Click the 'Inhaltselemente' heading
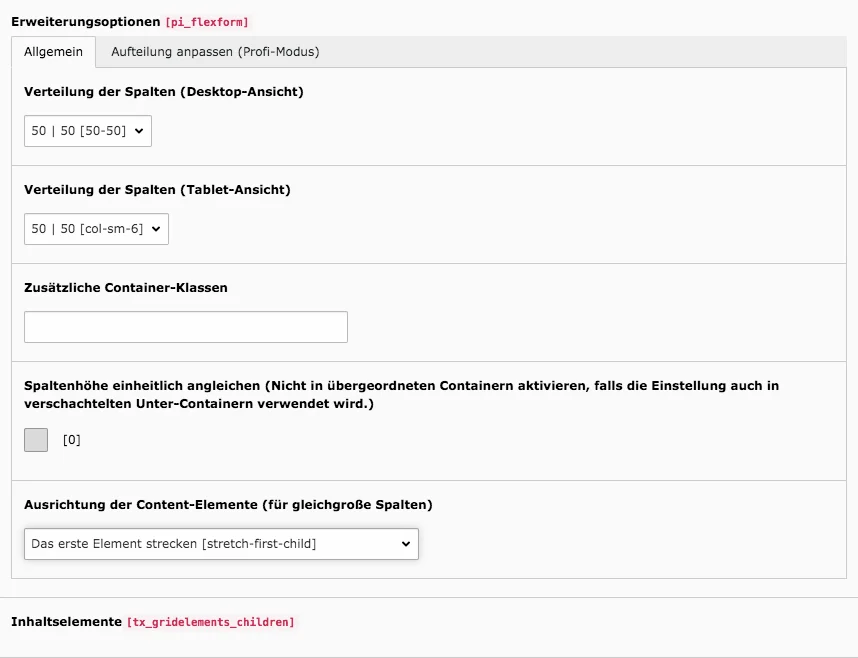The width and height of the screenshot is (858, 658). 65,621
